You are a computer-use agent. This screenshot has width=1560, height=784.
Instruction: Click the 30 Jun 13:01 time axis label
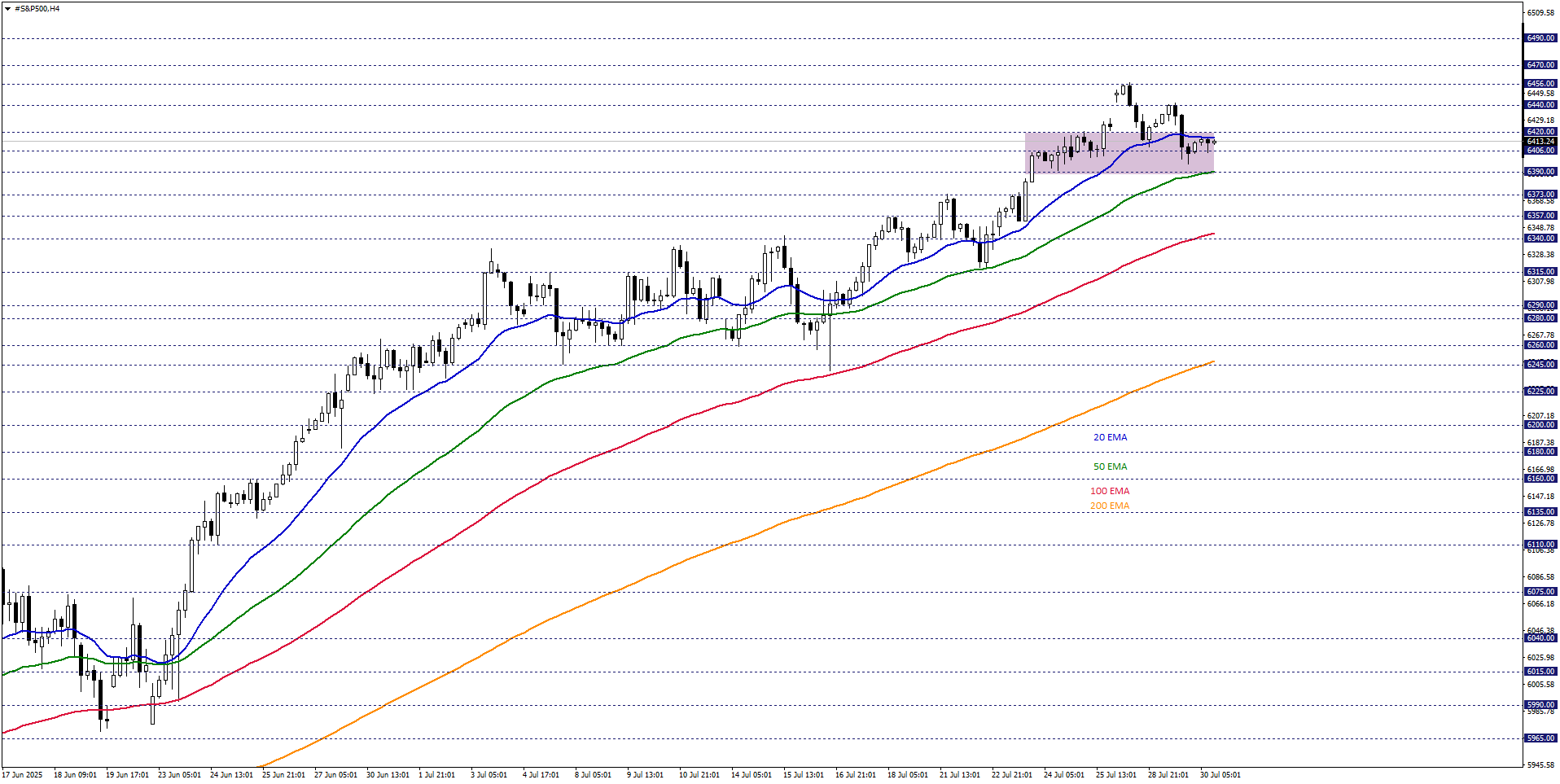point(388,775)
